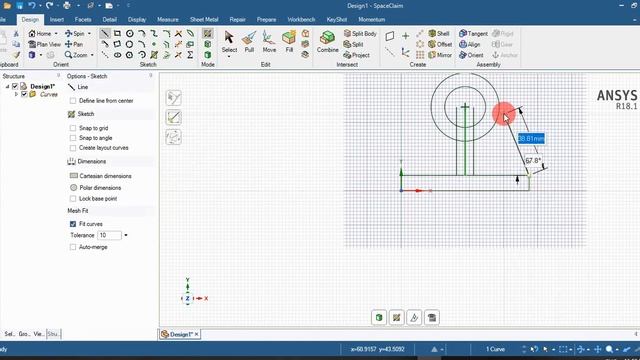Image resolution: width=640 pixels, height=360 pixels.
Task: Click Return to 3D mode canvas button
Action: (x=379, y=318)
